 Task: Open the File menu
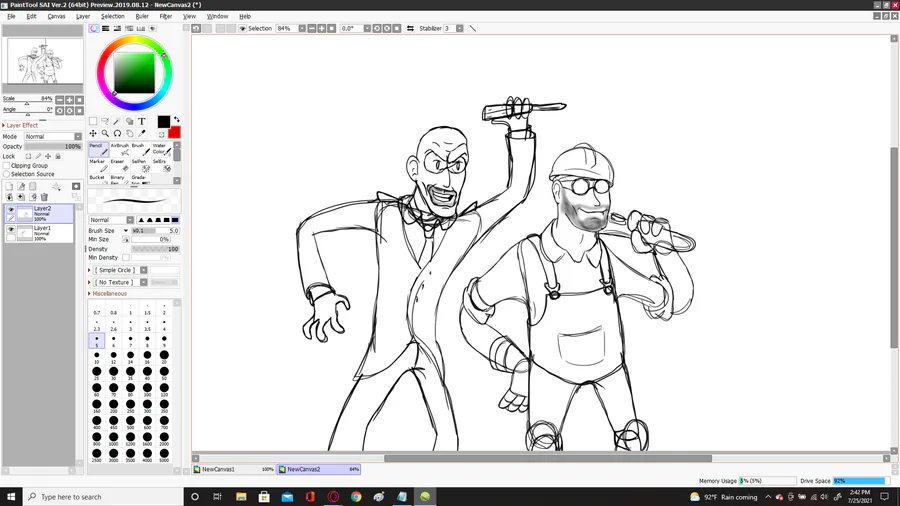(11, 16)
